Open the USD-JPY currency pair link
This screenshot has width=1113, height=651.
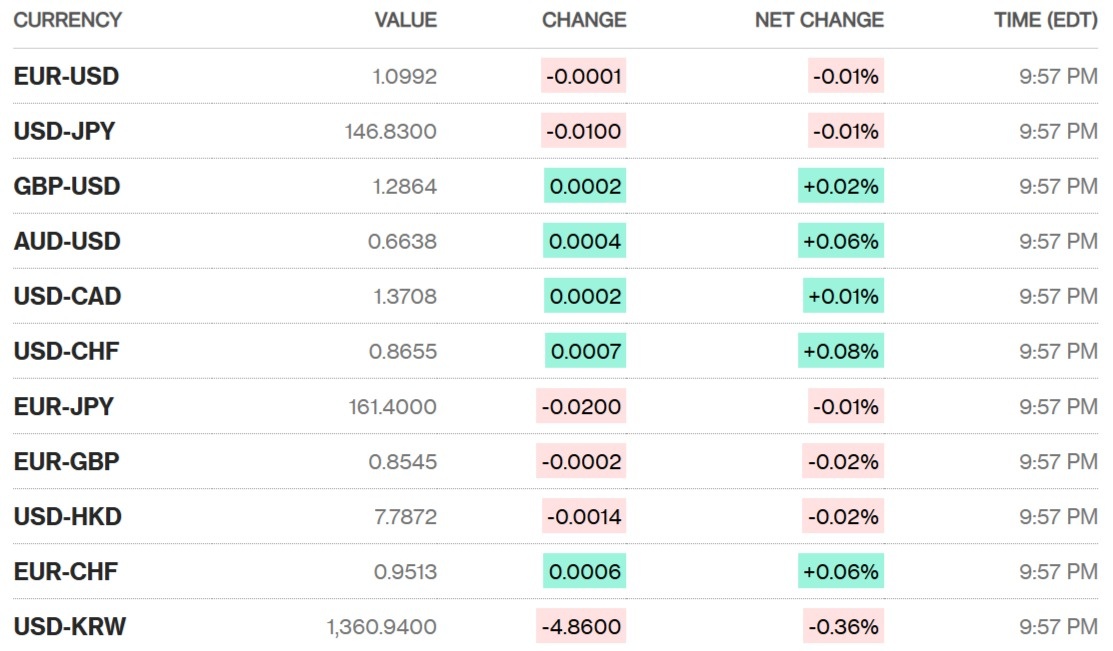(x=64, y=131)
